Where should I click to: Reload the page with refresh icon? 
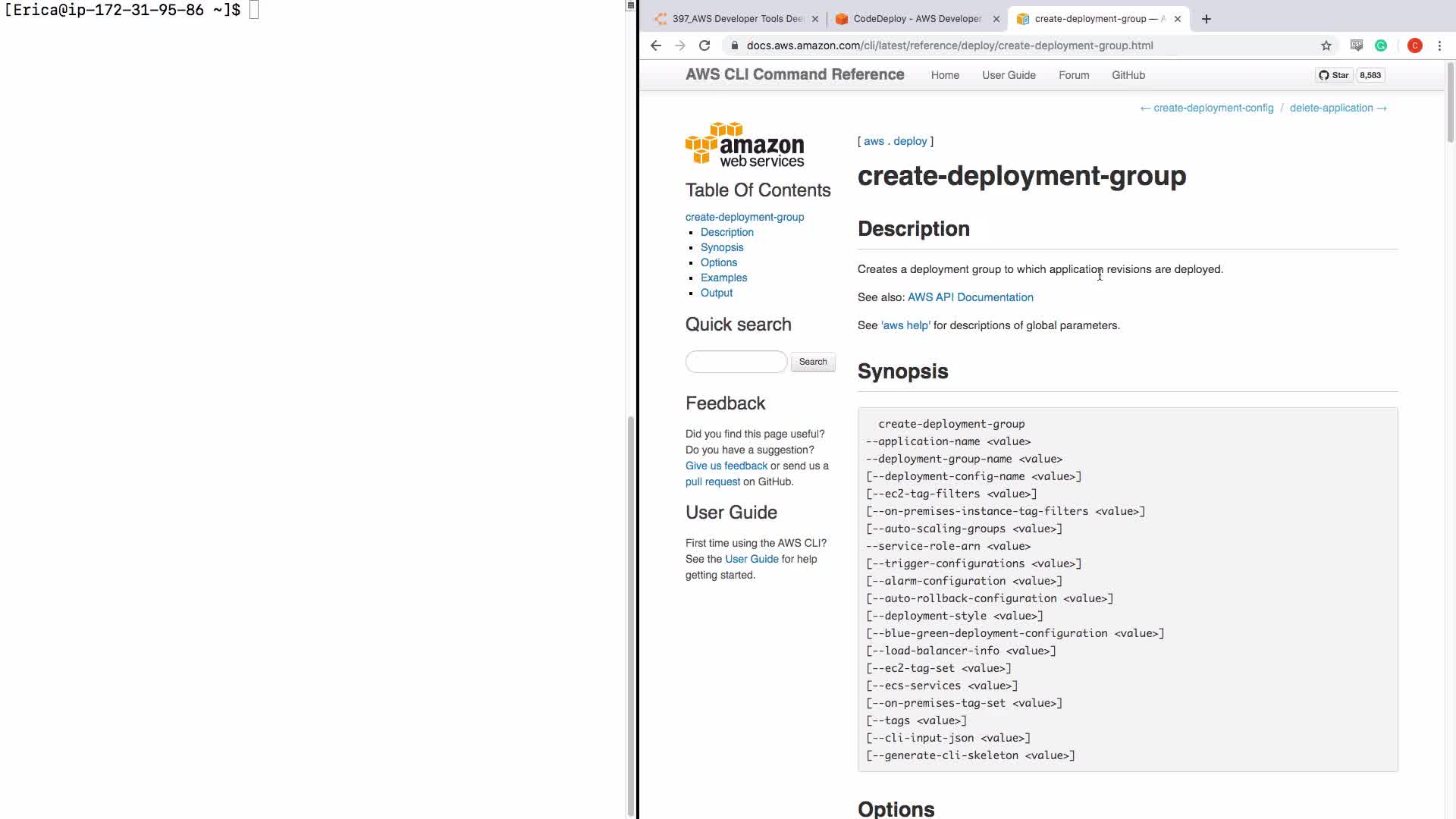coord(704,45)
